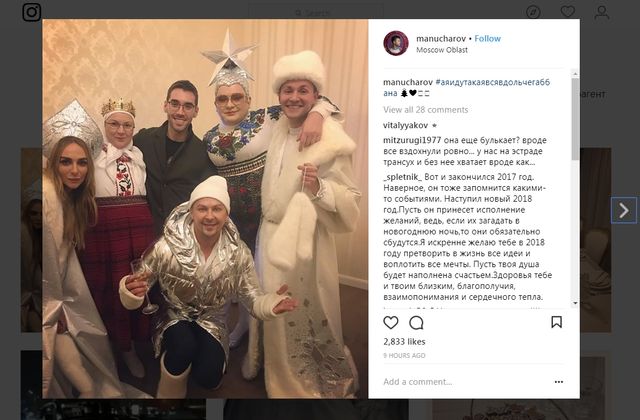Open the profile person icon

tap(602, 12)
